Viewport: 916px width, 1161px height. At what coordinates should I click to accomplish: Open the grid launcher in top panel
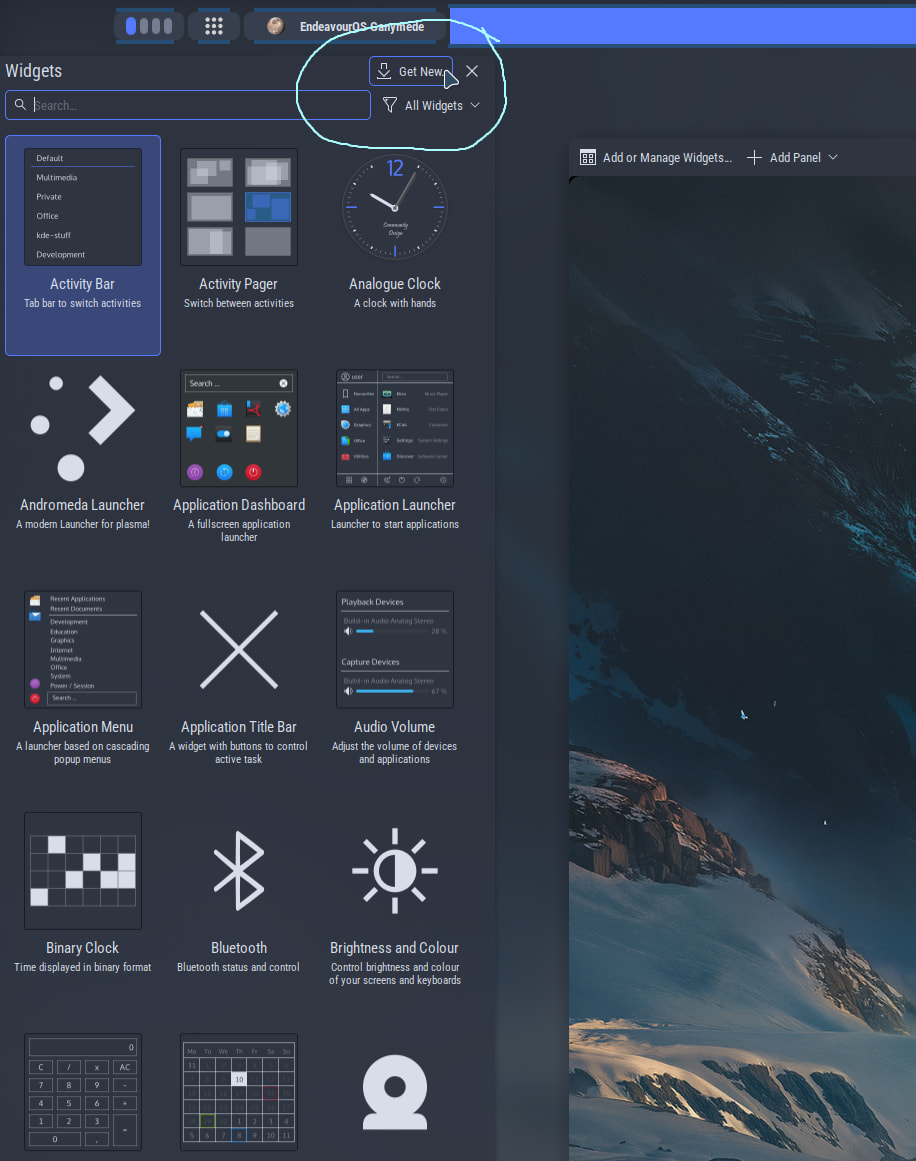click(214, 27)
